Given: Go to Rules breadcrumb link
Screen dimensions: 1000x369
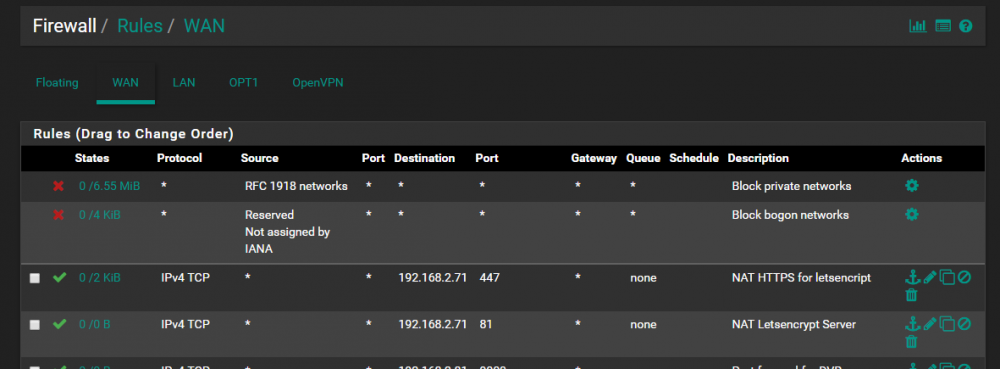Looking at the screenshot, I should pos(140,25).
